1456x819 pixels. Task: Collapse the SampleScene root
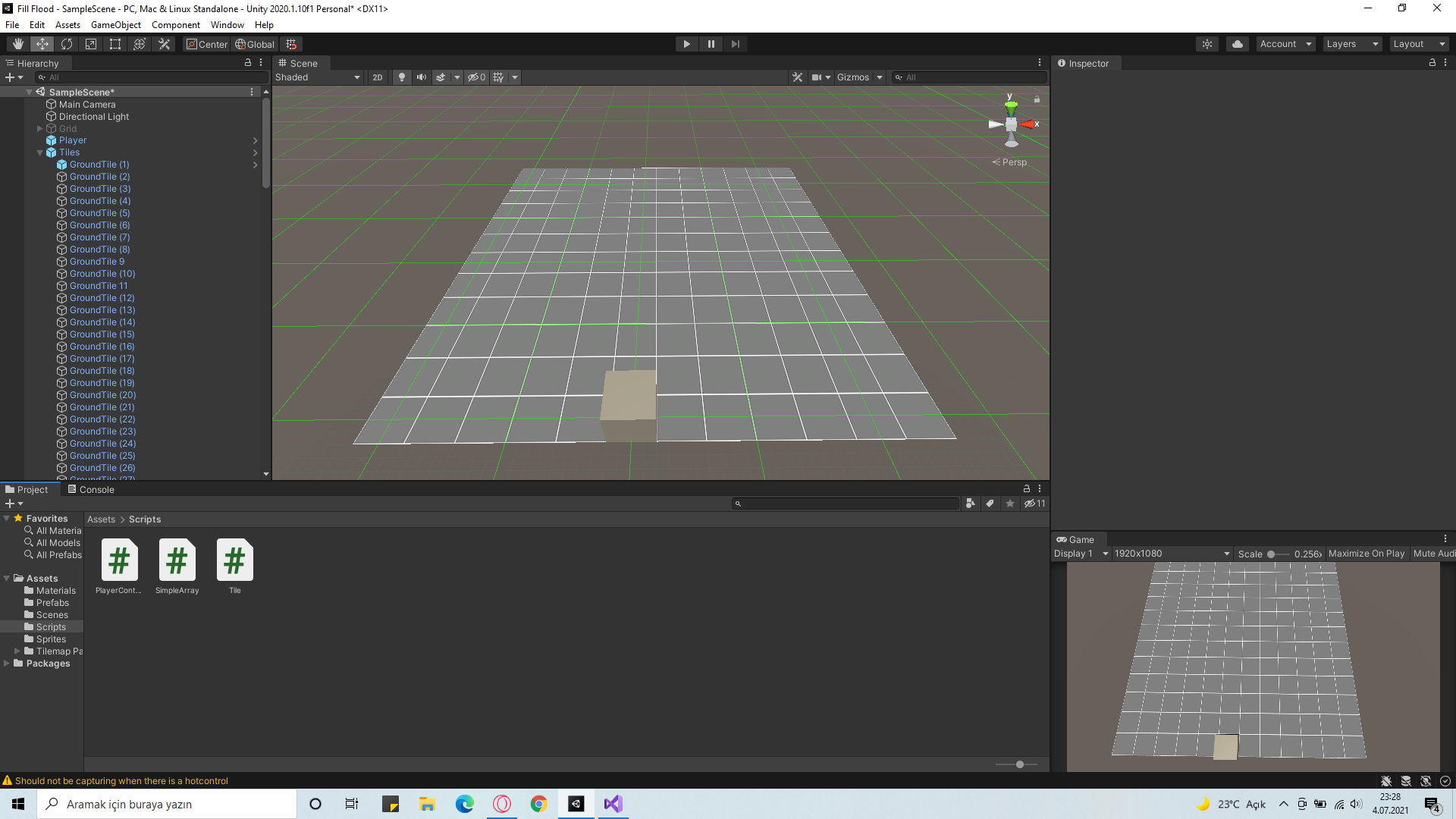coord(29,92)
